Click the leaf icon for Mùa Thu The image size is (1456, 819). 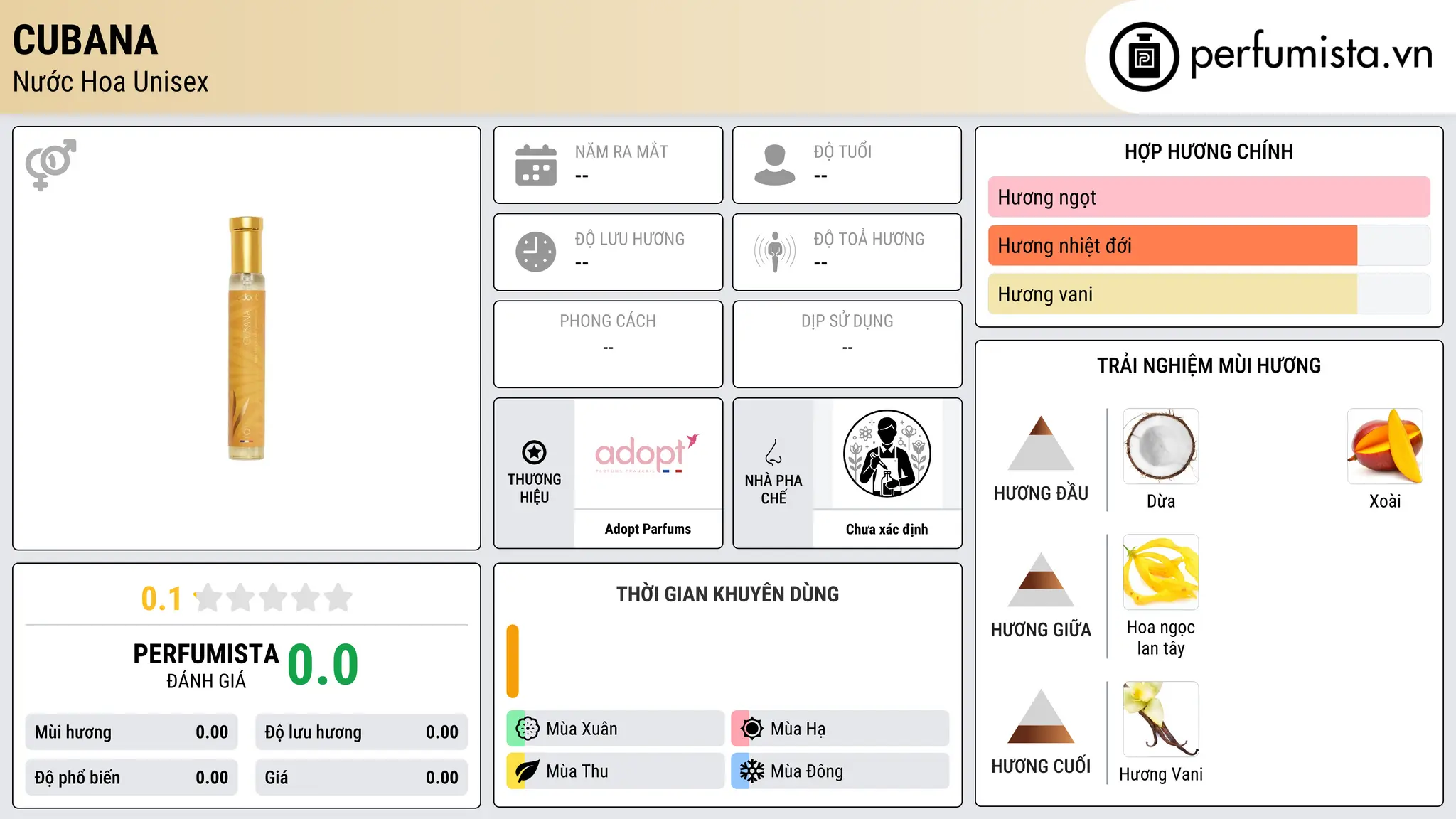pyautogui.click(x=528, y=771)
